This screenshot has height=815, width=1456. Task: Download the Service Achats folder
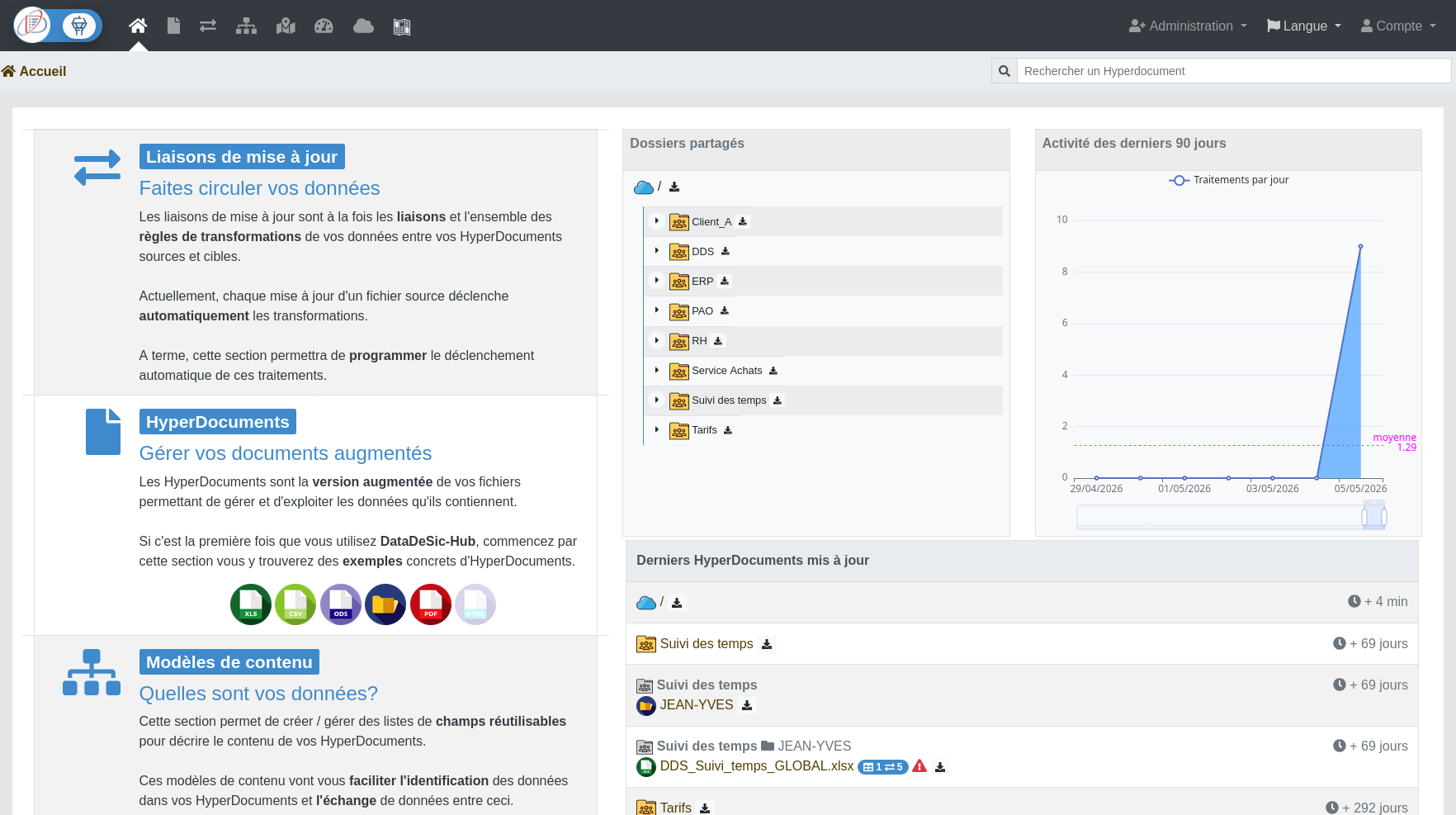coord(773,371)
